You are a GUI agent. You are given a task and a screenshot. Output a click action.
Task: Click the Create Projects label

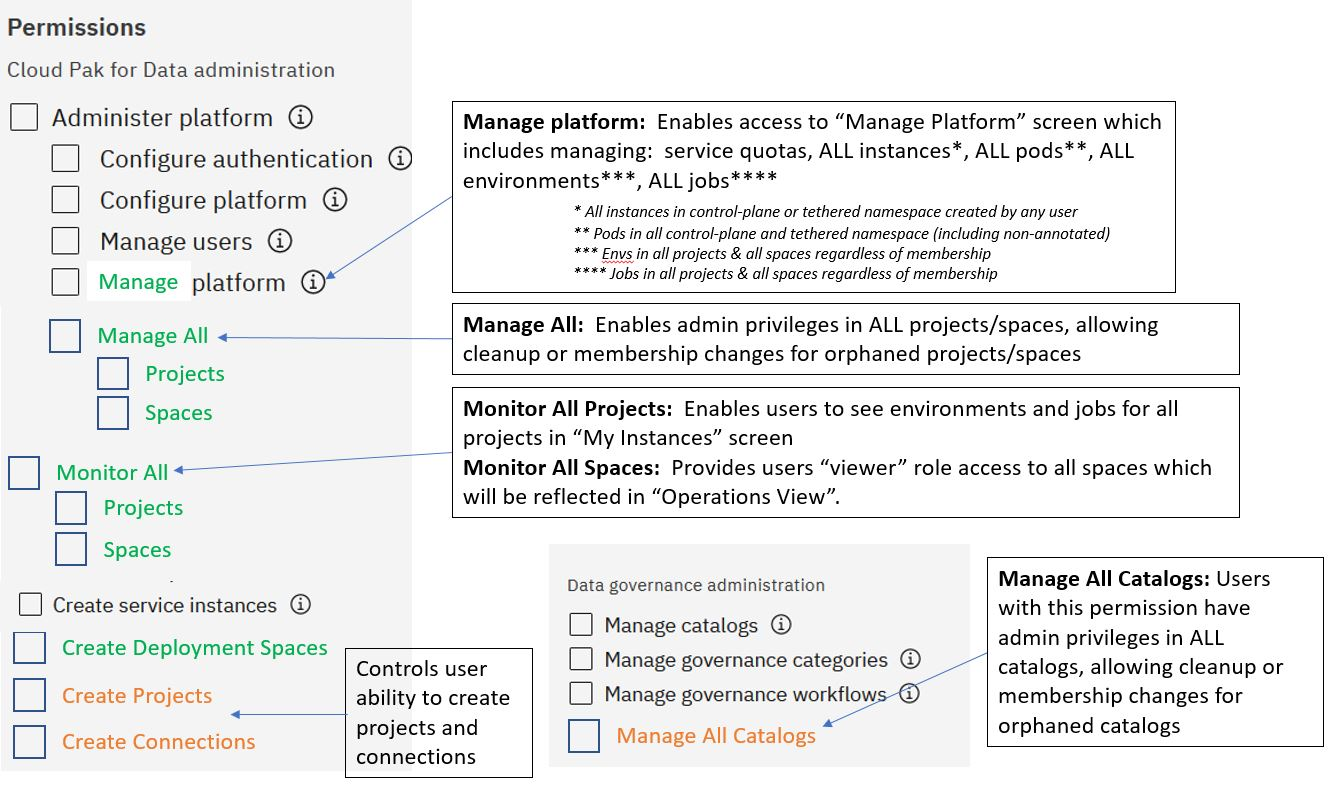(137, 696)
